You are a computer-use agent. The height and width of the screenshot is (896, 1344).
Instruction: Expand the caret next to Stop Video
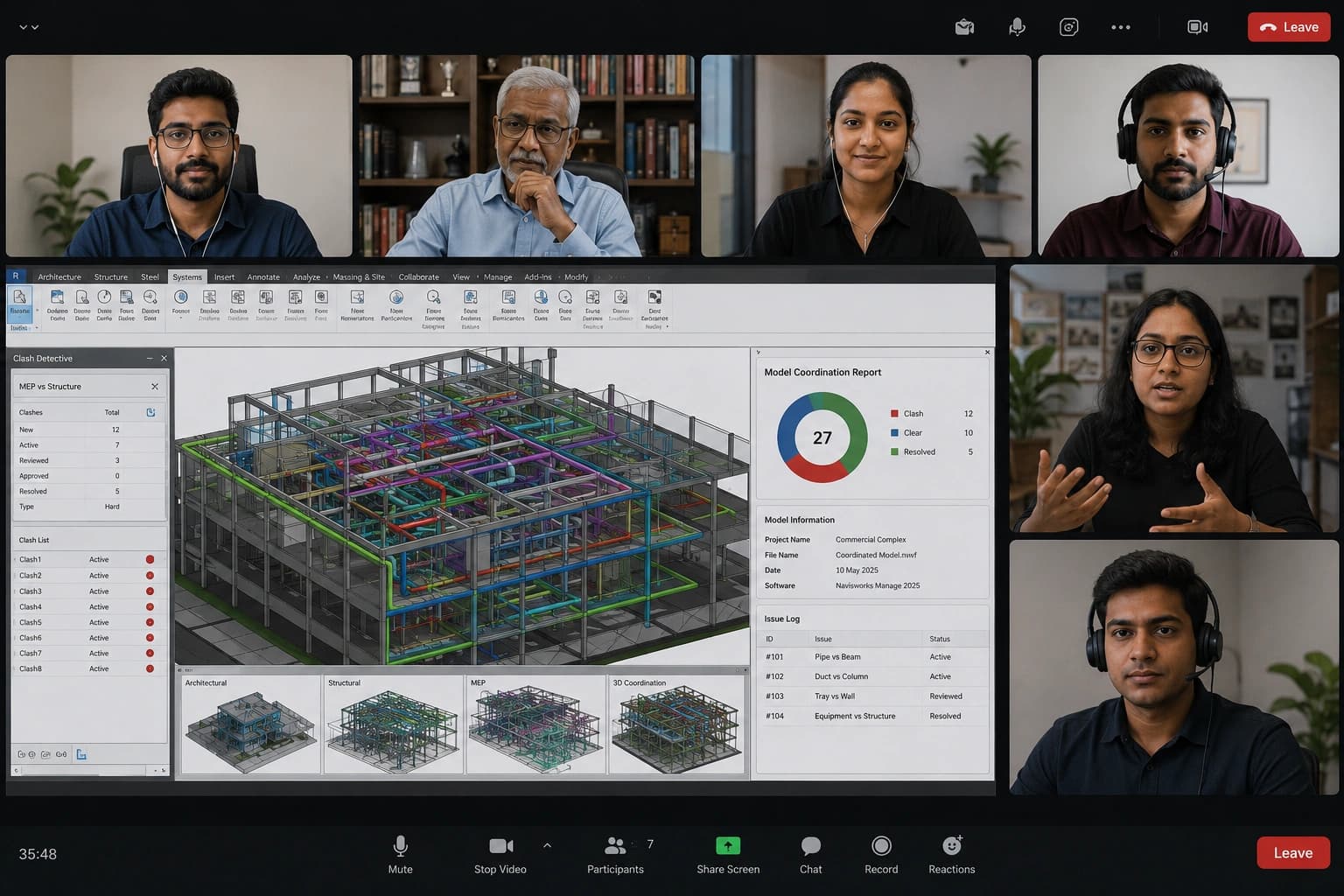point(547,845)
